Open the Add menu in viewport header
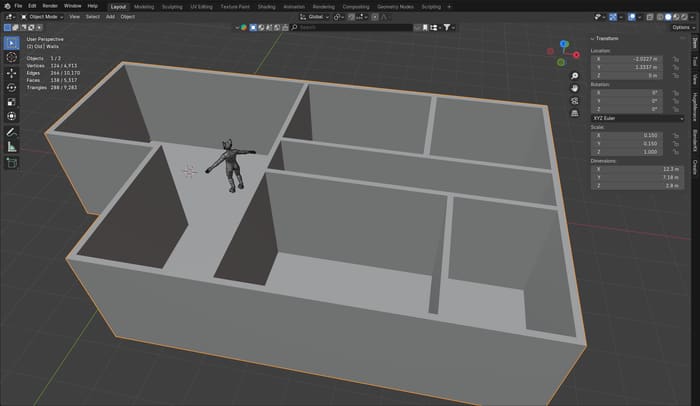This screenshot has height=406, width=700. pyautogui.click(x=110, y=17)
